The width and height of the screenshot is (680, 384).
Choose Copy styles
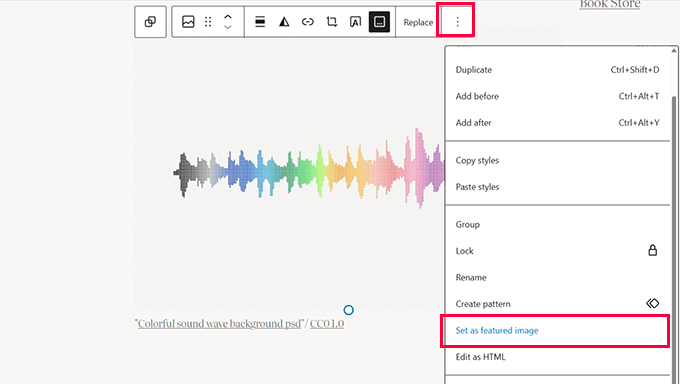pos(558,161)
